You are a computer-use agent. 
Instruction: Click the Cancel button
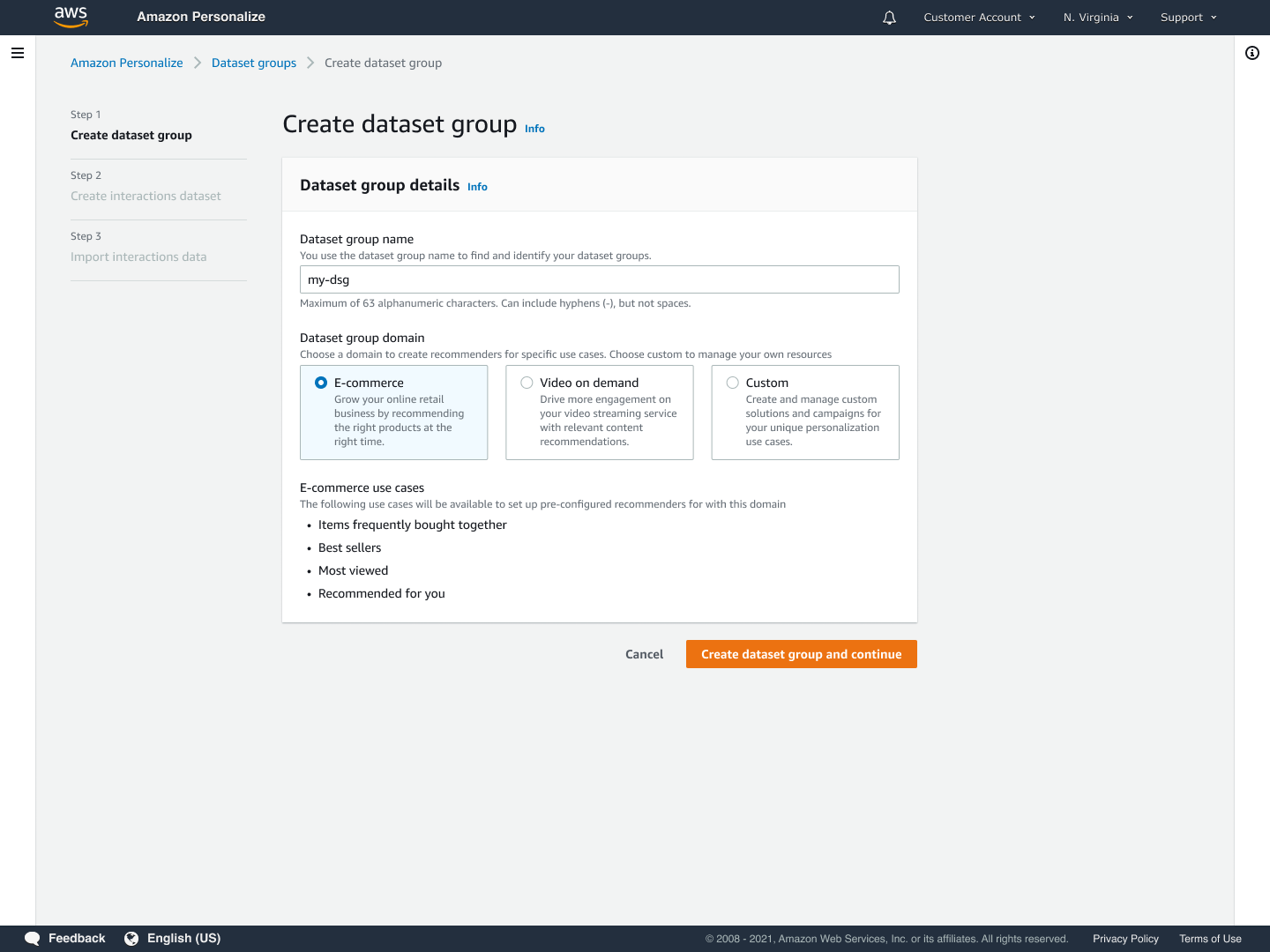645,654
